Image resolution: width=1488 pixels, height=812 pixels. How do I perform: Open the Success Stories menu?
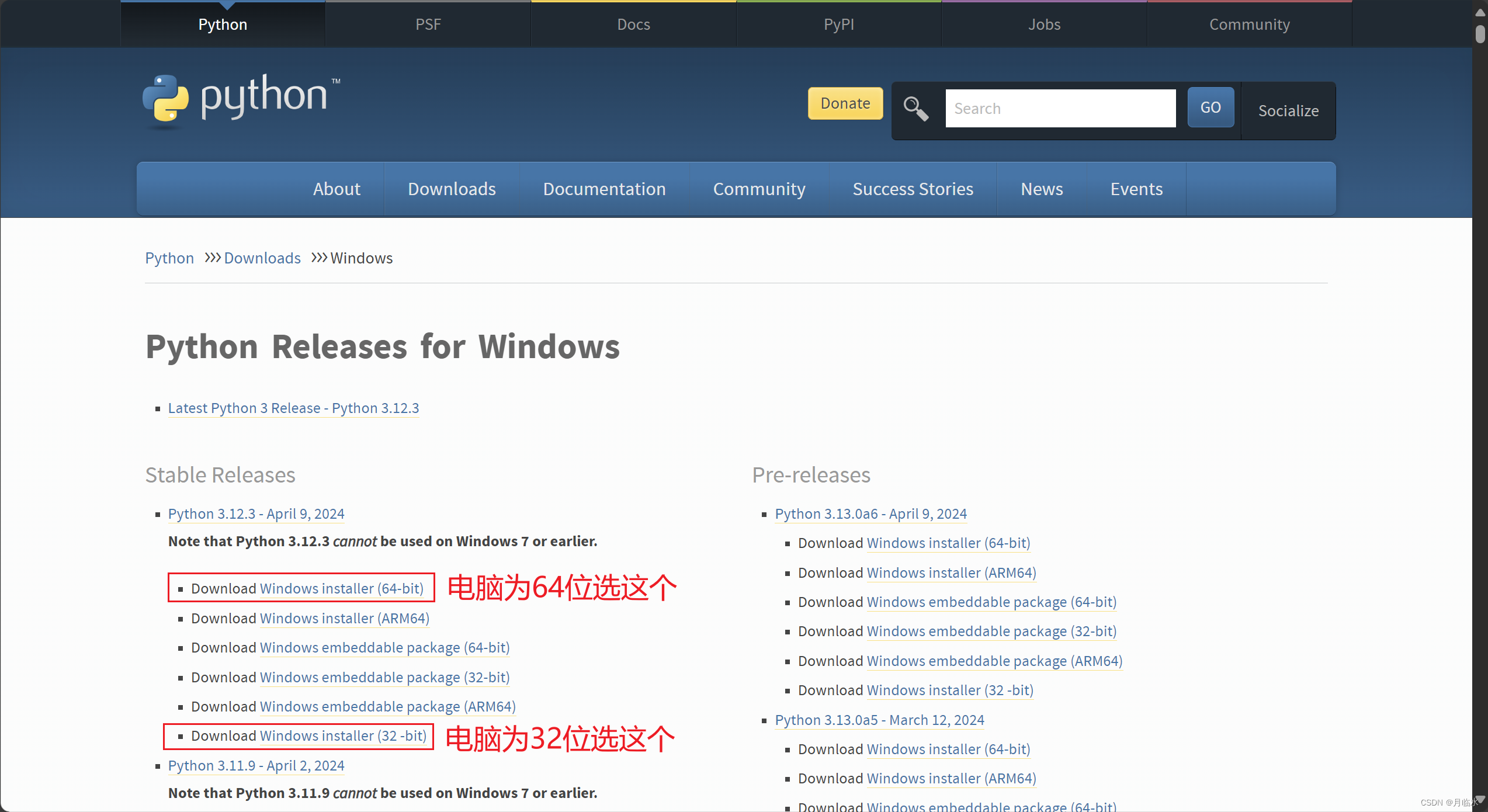click(x=913, y=189)
